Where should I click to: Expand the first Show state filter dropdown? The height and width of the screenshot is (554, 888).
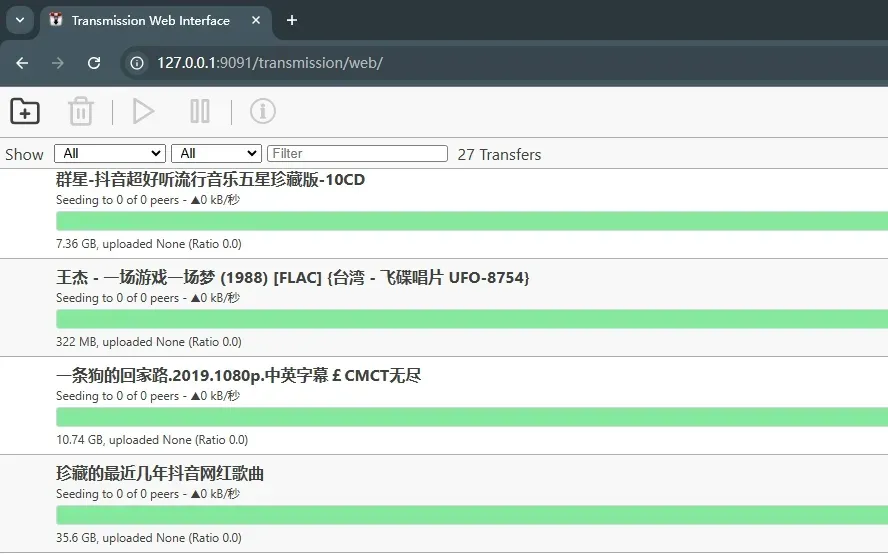[x=110, y=153]
